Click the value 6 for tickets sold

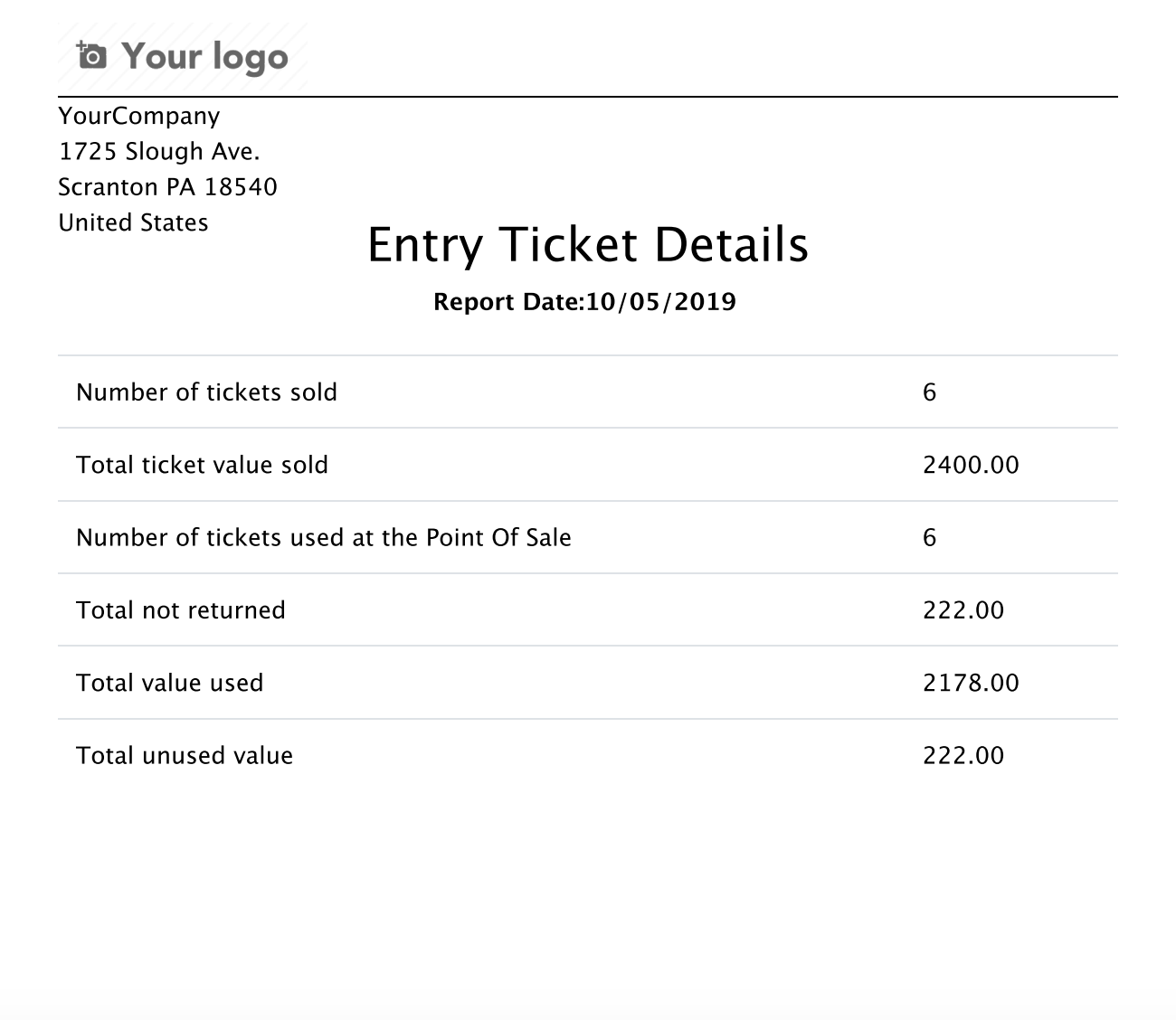pos(929,392)
